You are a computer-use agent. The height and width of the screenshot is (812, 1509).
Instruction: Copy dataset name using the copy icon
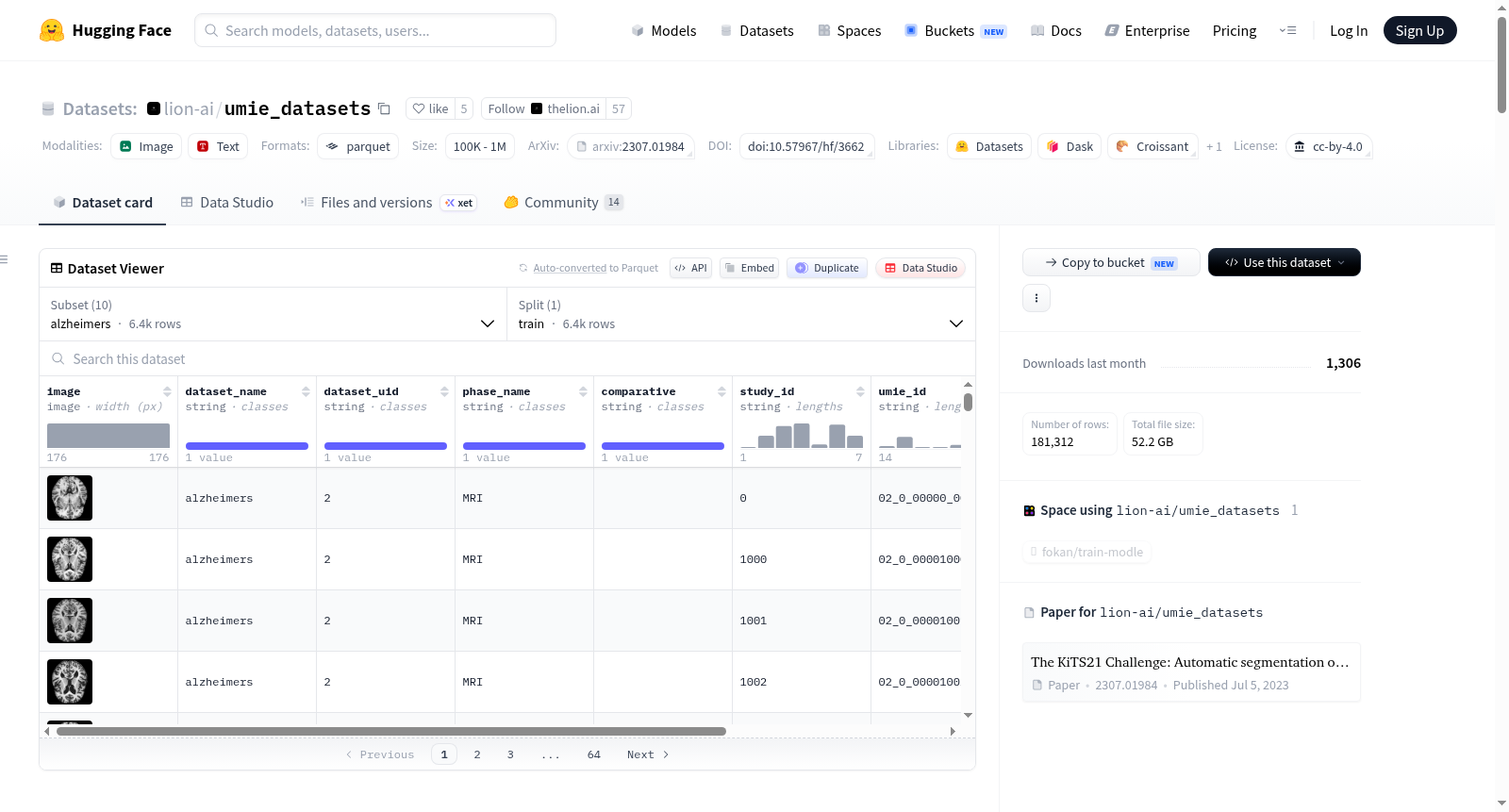click(x=384, y=108)
